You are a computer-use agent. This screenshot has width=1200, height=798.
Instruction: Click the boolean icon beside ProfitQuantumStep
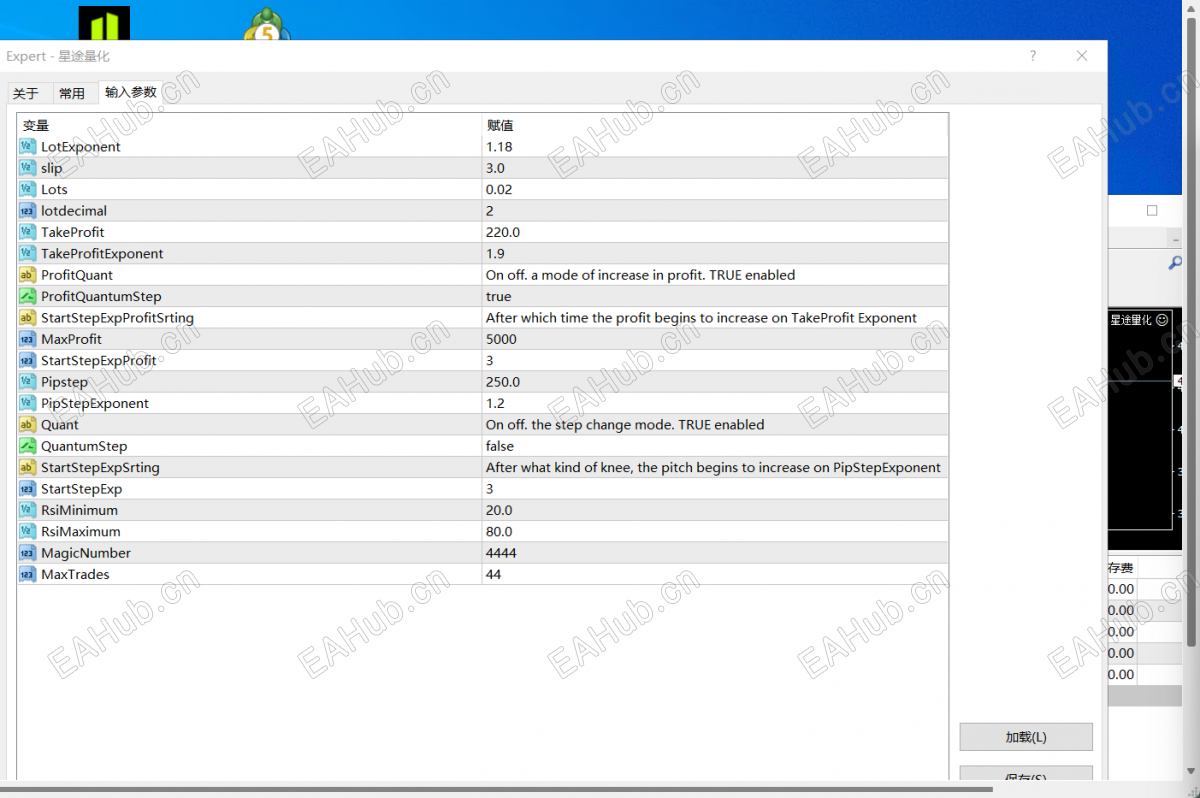[28, 296]
